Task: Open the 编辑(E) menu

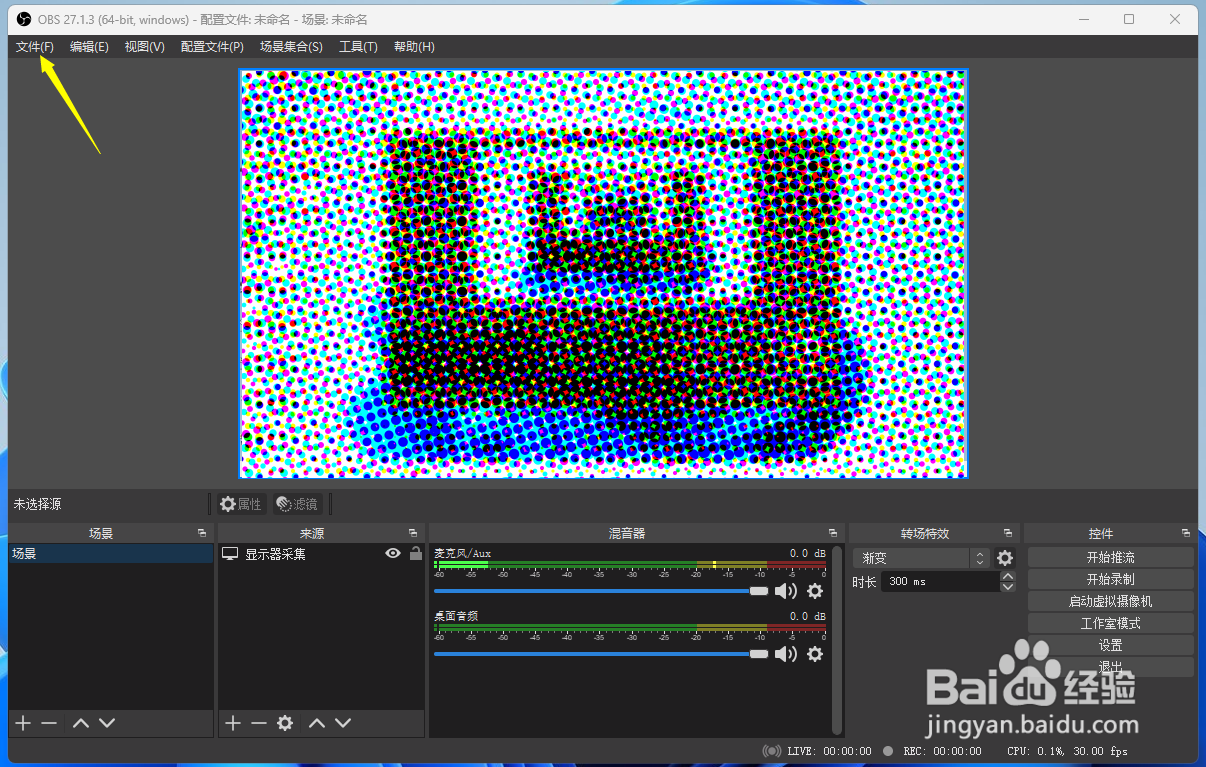Action: (89, 47)
